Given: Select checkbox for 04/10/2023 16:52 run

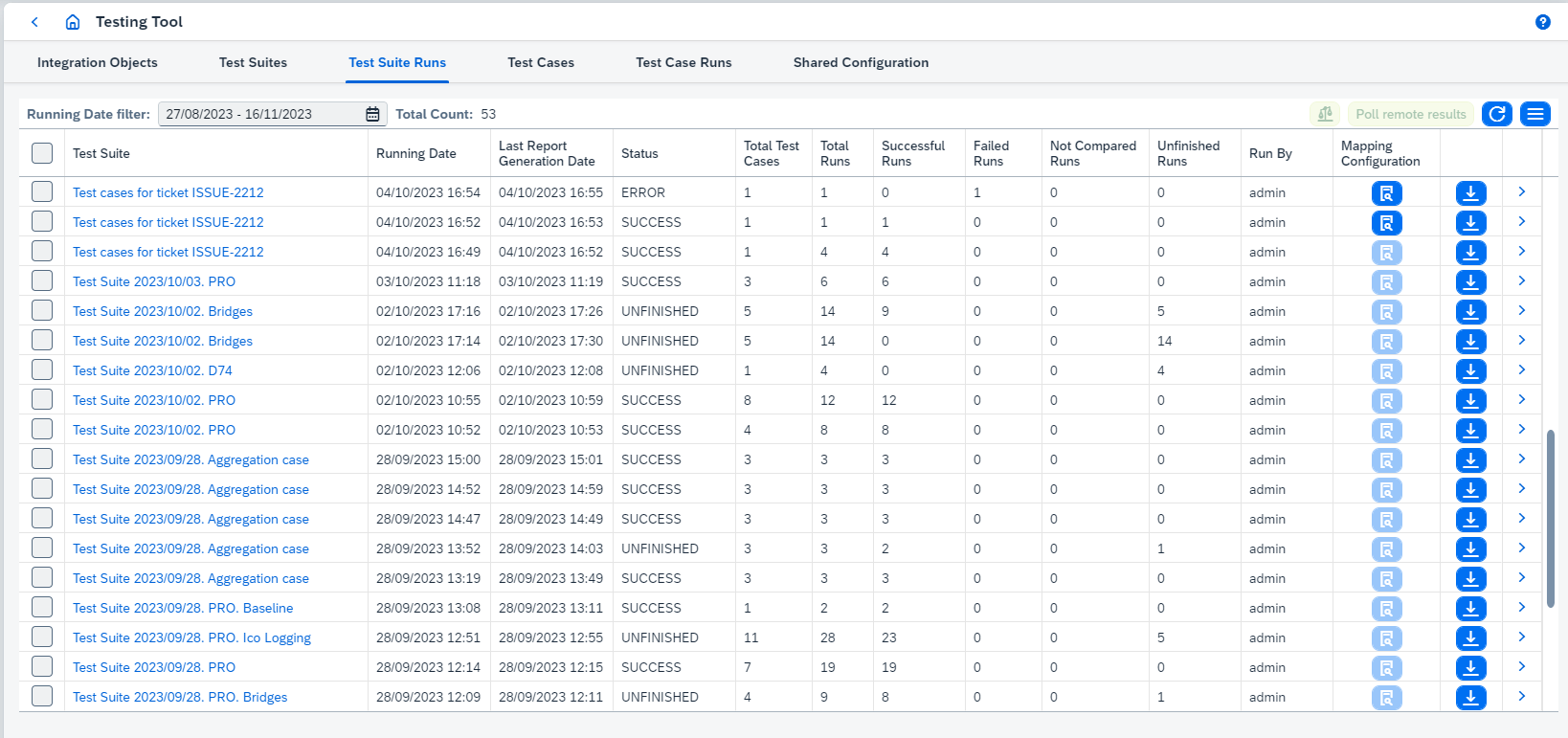Looking at the screenshot, I should coord(42,222).
